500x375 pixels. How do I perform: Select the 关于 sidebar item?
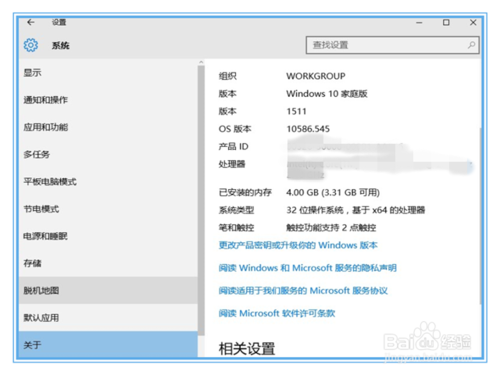(x=108, y=345)
